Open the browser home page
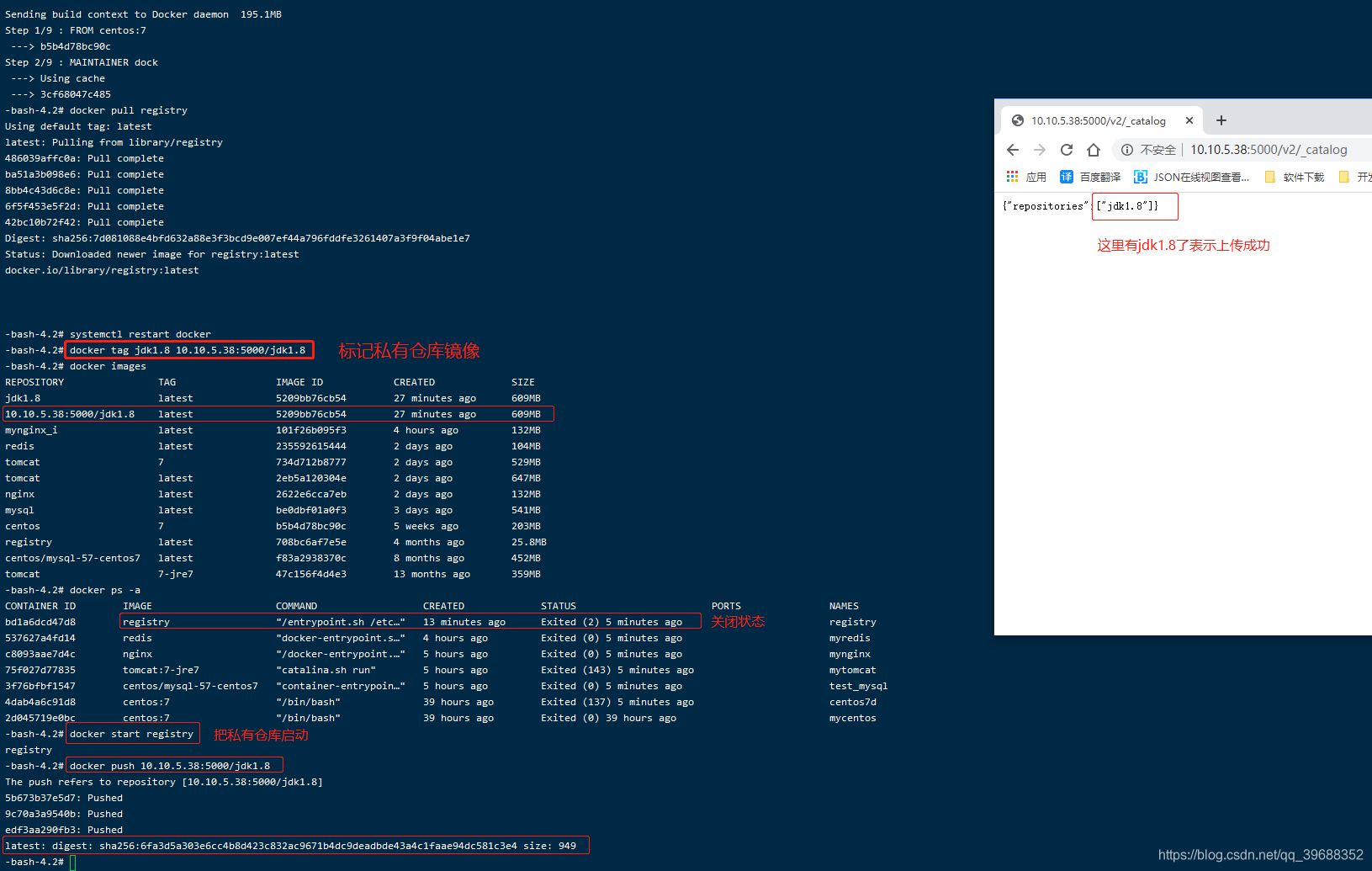The height and width of the screenshot is (871, 1372). coord(1094,150)
